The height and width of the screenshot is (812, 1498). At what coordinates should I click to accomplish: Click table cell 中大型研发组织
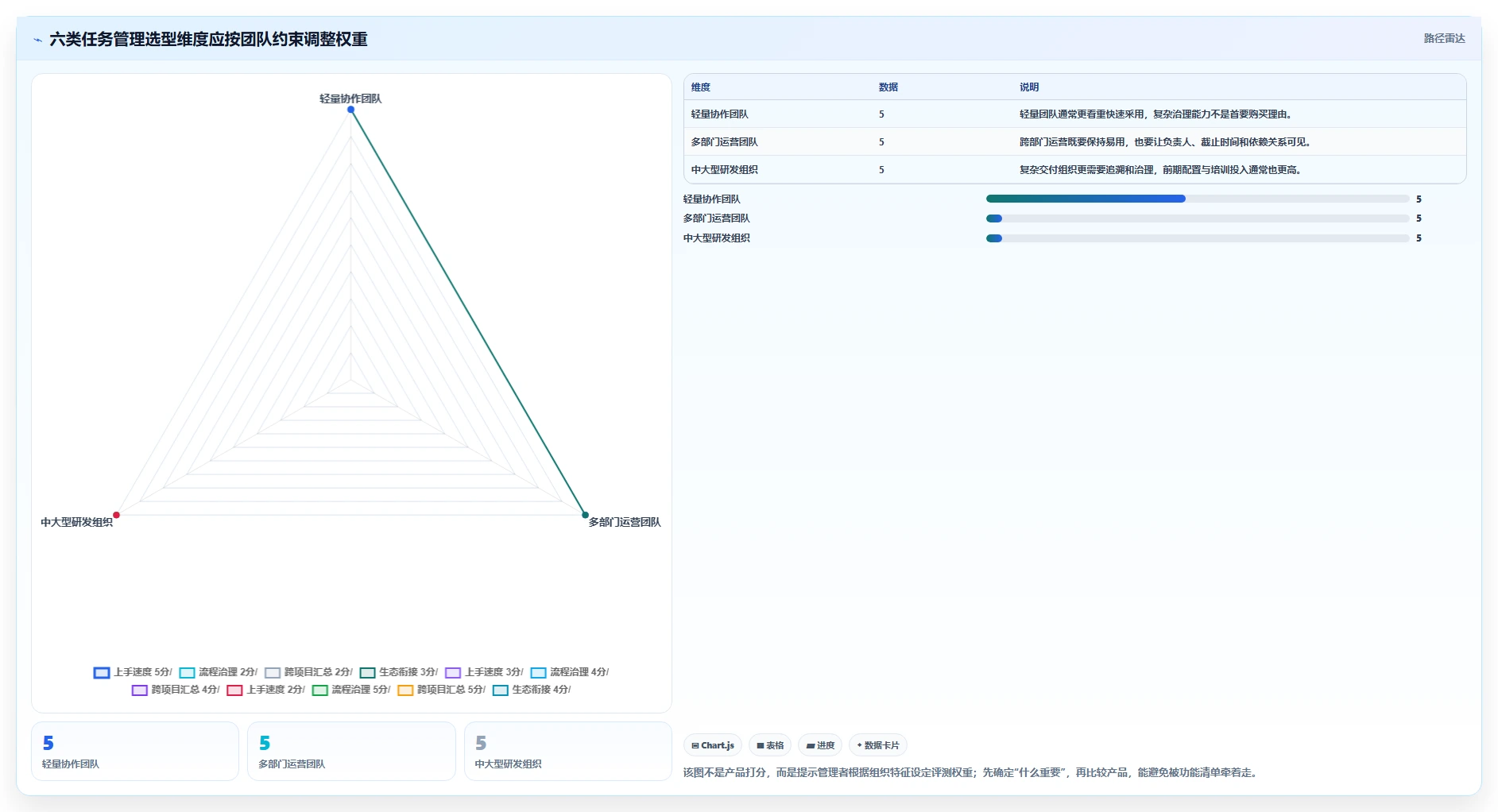coord(725,170)
